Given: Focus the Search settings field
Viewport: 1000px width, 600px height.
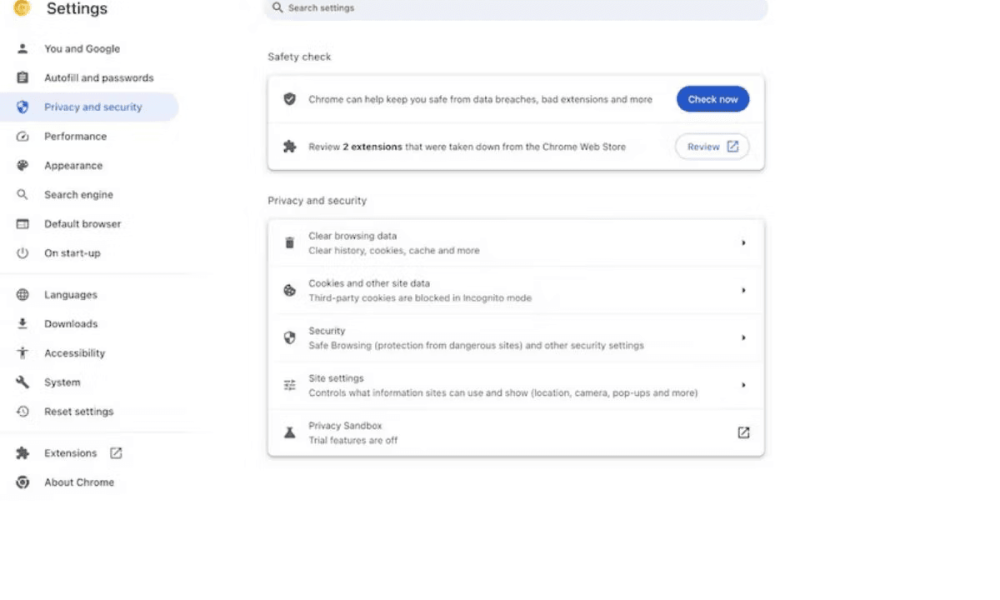Looking at the screenshot, I should [x=515, y=8].
